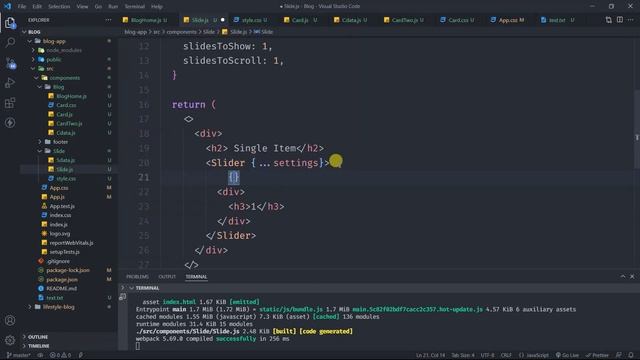Click the open changes icon in editor toolbar
The image size is (640, 360).
coord(609,20)
